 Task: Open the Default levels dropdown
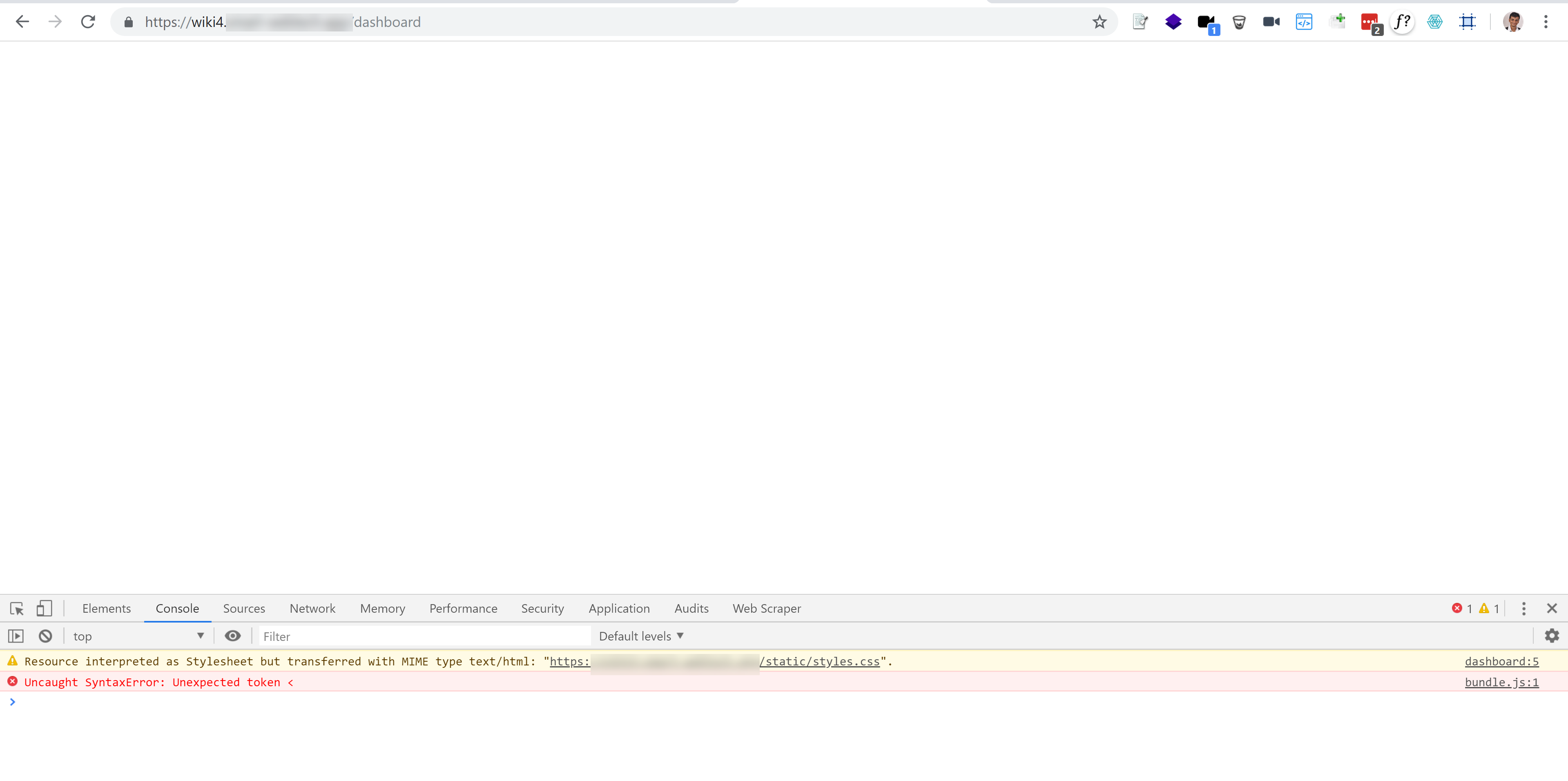(x=640, y=636)
